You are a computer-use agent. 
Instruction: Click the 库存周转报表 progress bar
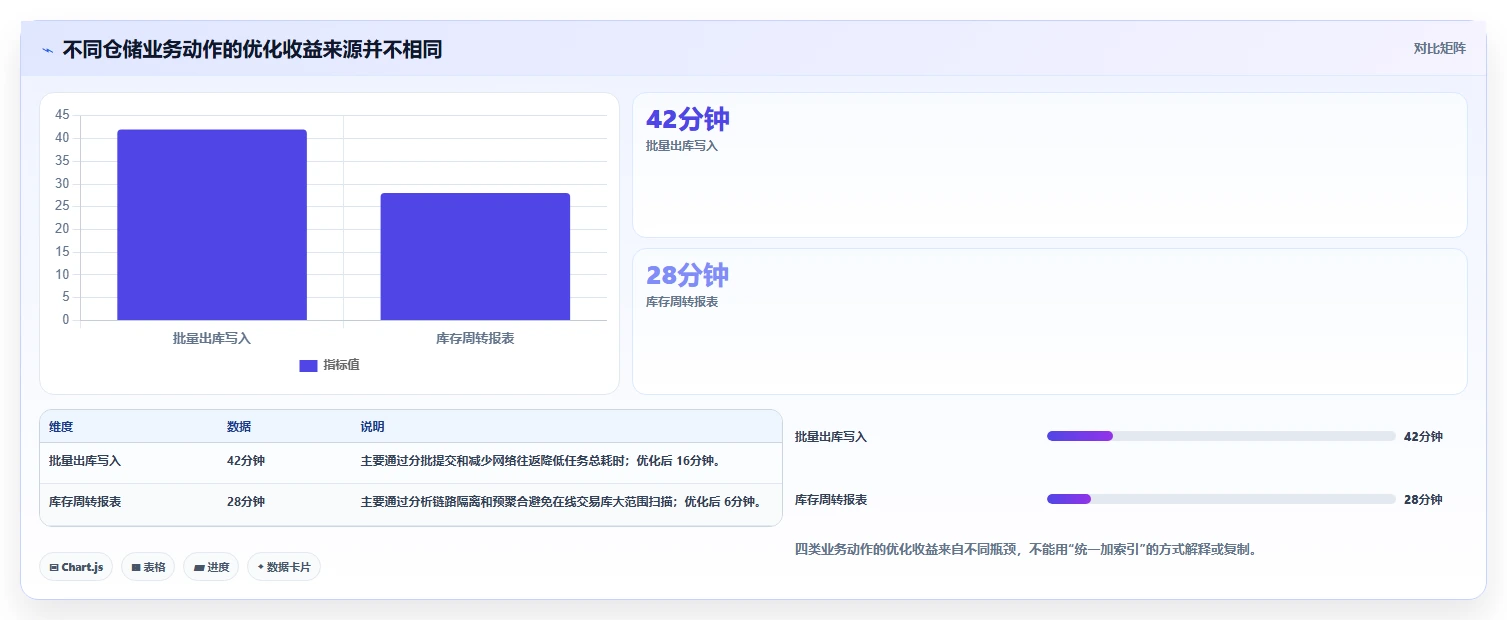(x=1221, y=499)
